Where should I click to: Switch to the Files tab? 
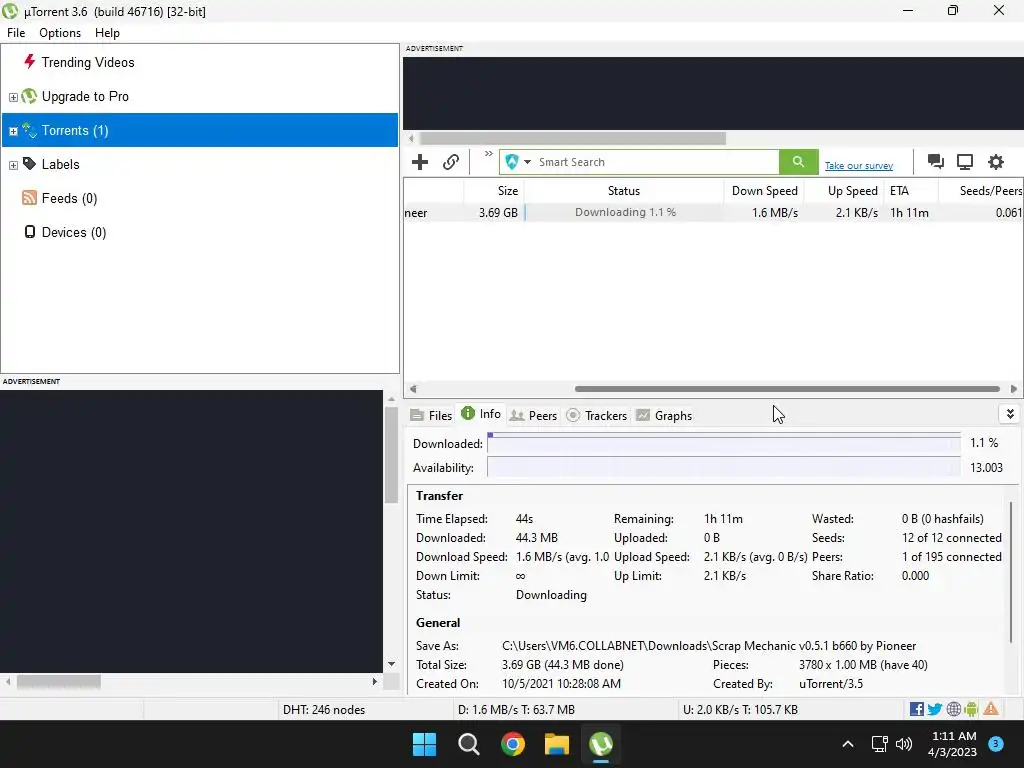click(x=431, y=415)
